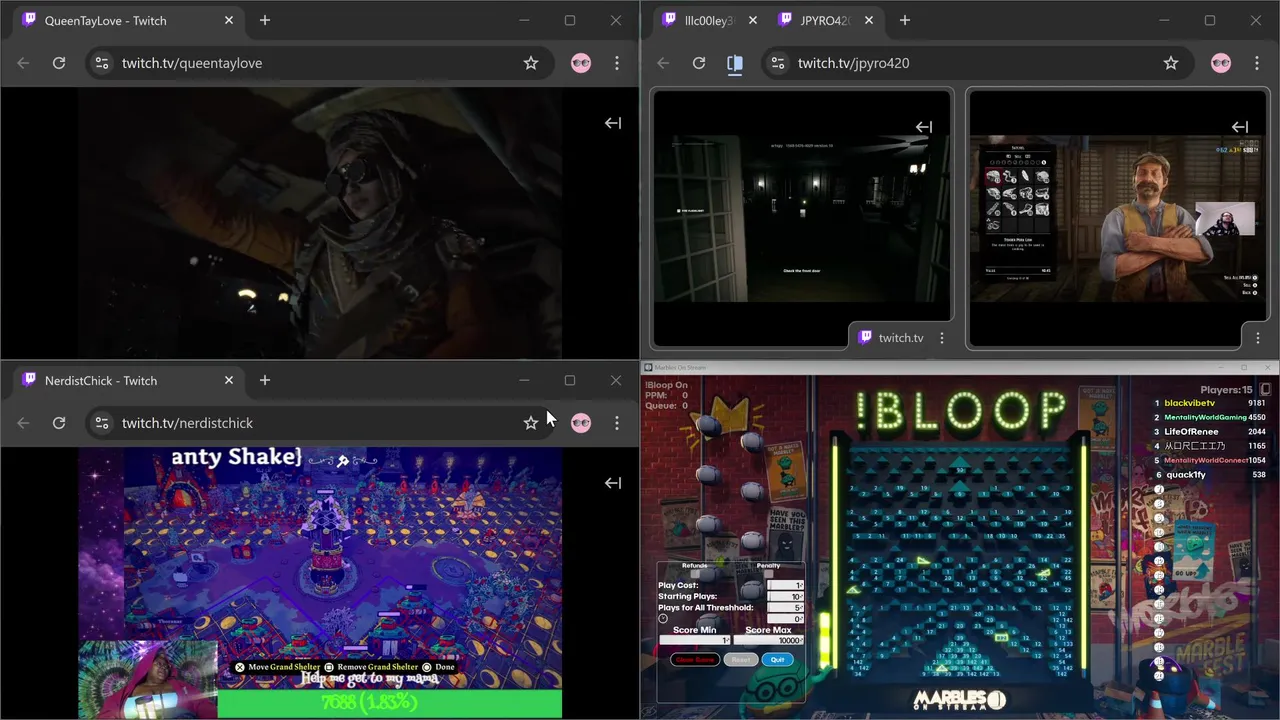Bookmark the QueenTayLove page with the star icon
The image size is (1280, 720).
tap(531, 63)
